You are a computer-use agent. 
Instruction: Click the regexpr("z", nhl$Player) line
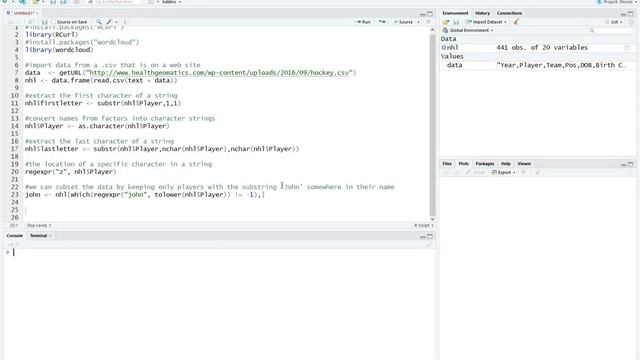[71, 172]
